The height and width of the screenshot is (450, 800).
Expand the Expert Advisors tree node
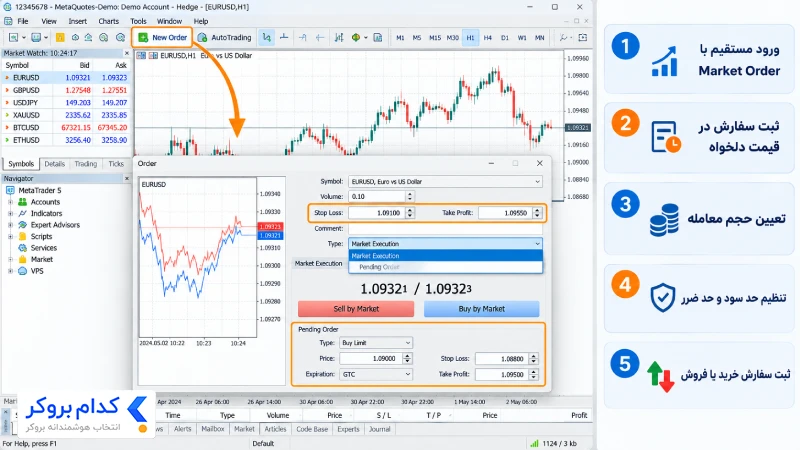pos(10,225)
